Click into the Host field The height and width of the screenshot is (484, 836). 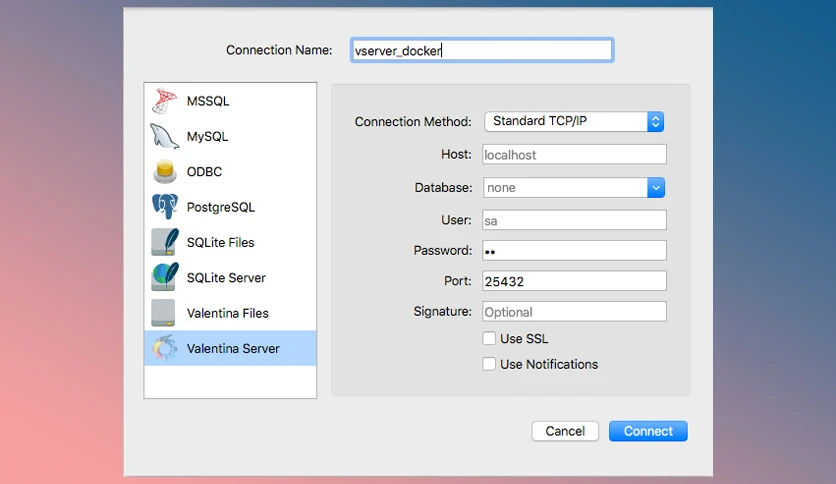574,155
